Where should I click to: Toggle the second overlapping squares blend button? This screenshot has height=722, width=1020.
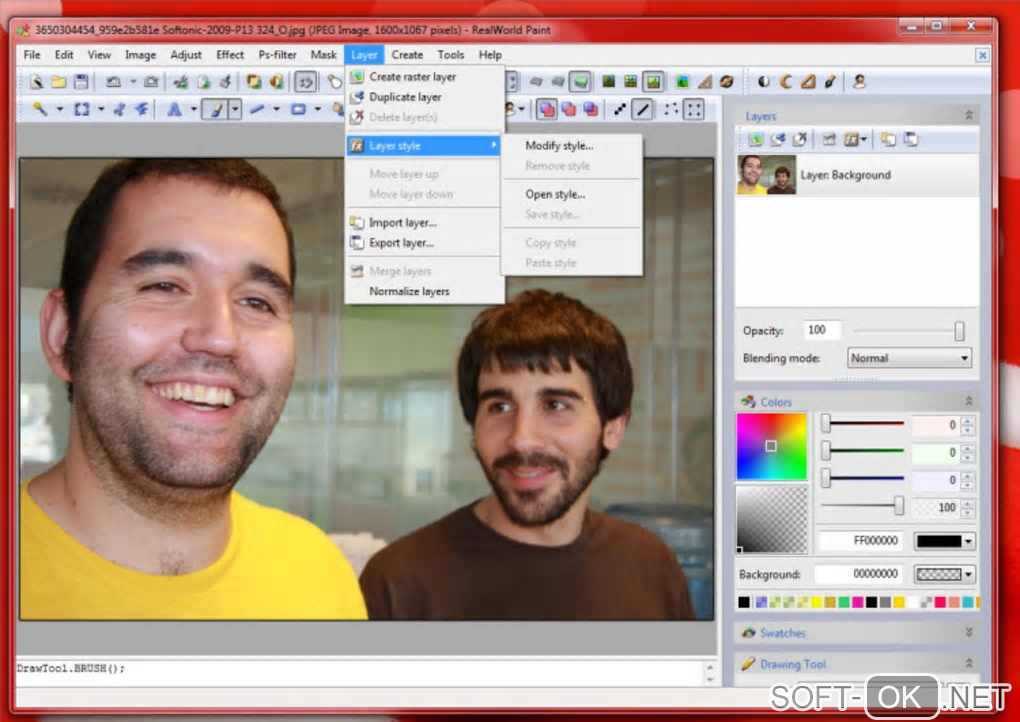click(x=569, y=109)
